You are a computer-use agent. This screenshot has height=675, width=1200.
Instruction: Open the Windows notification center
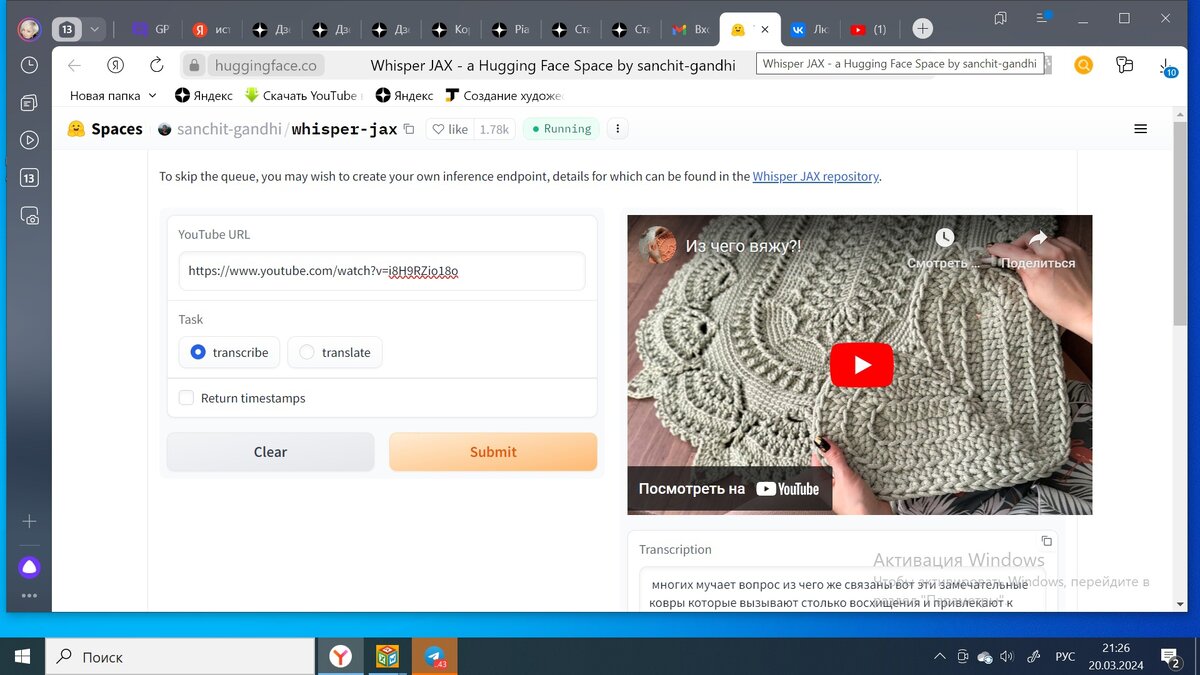coord(1170,657)
